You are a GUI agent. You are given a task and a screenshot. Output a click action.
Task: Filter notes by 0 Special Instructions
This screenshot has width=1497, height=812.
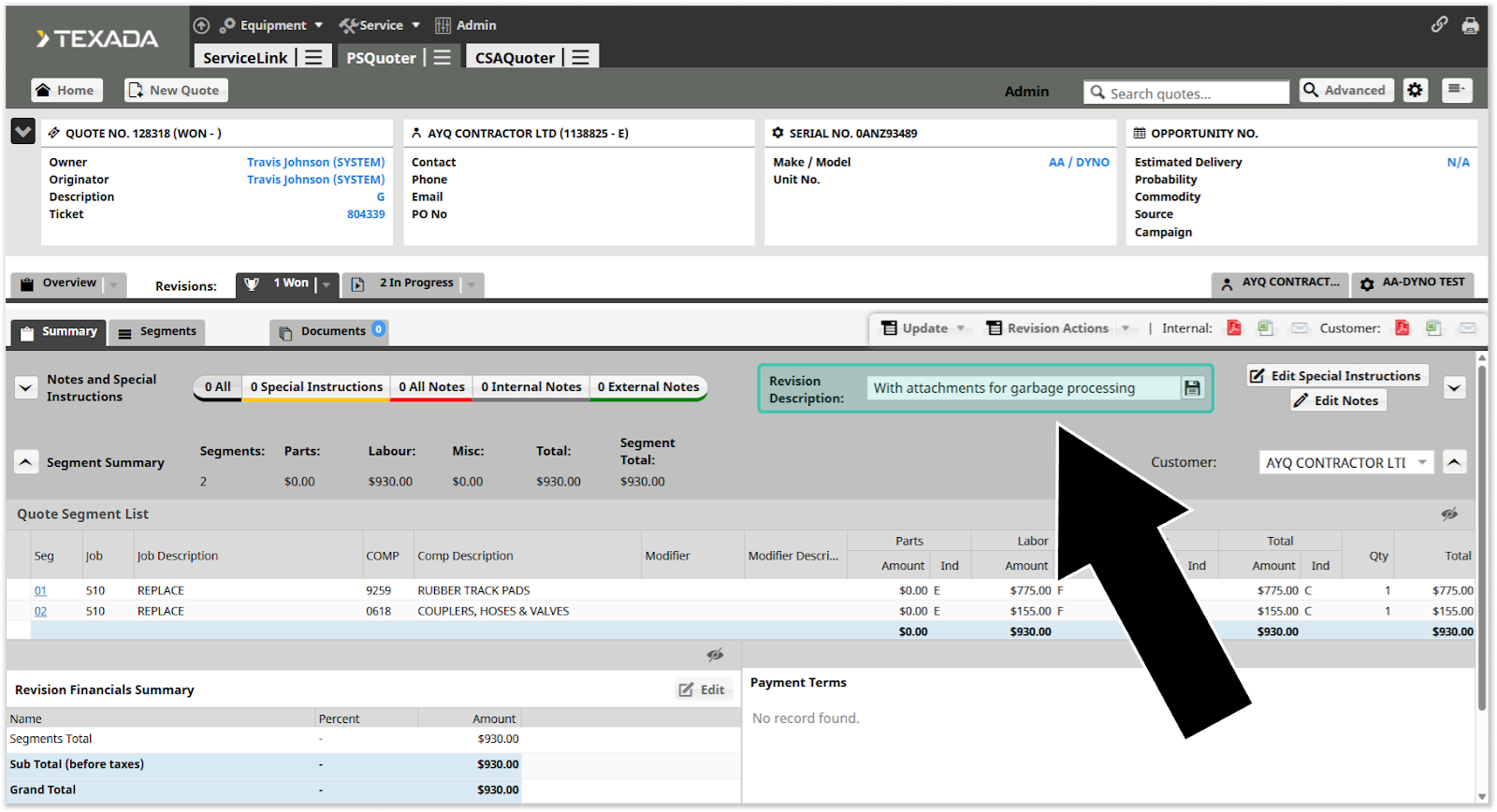(316, 387)
